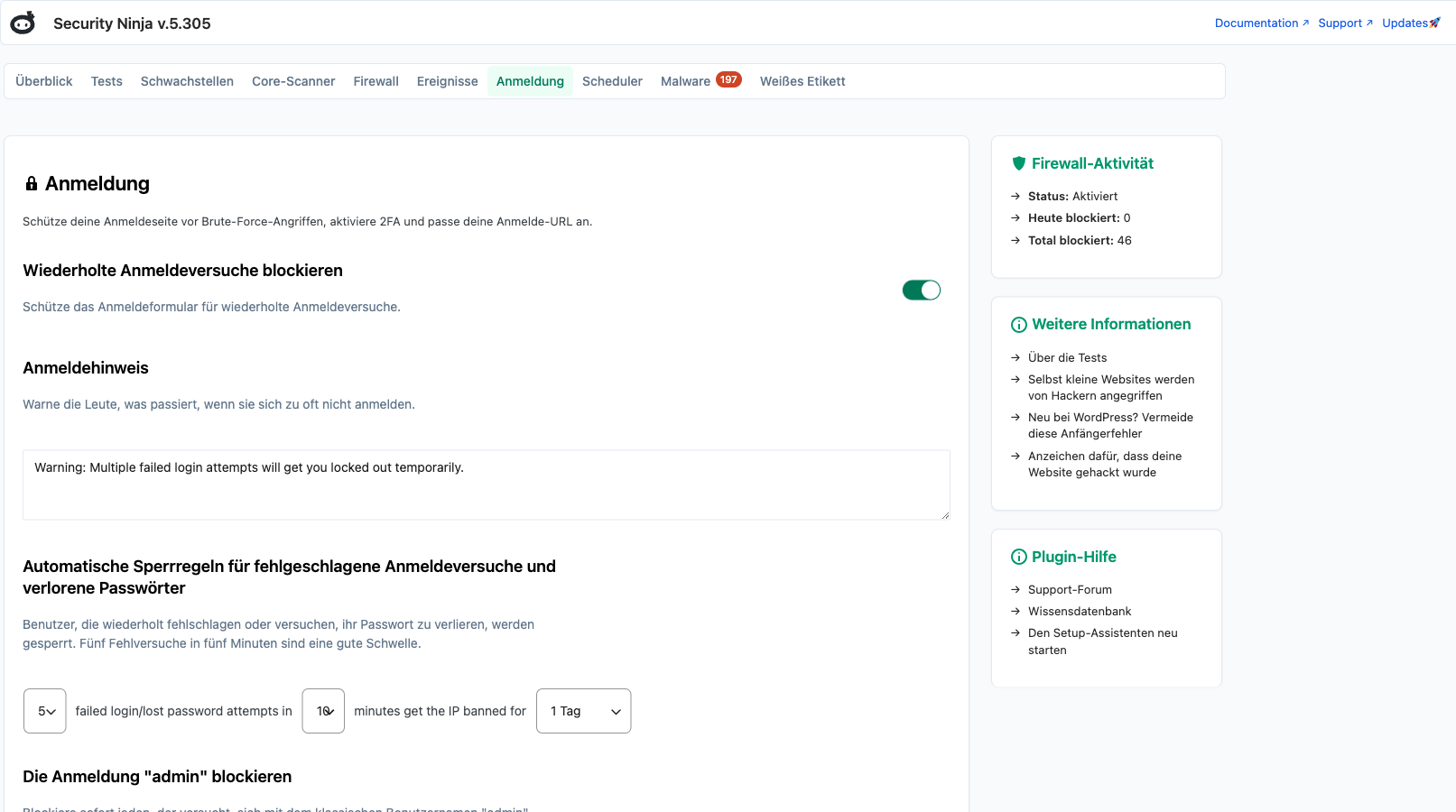Click Den Setup-Assistenten neu starten link
This screenshot has height=812, width=1456.
click(x=1103, y=641)
